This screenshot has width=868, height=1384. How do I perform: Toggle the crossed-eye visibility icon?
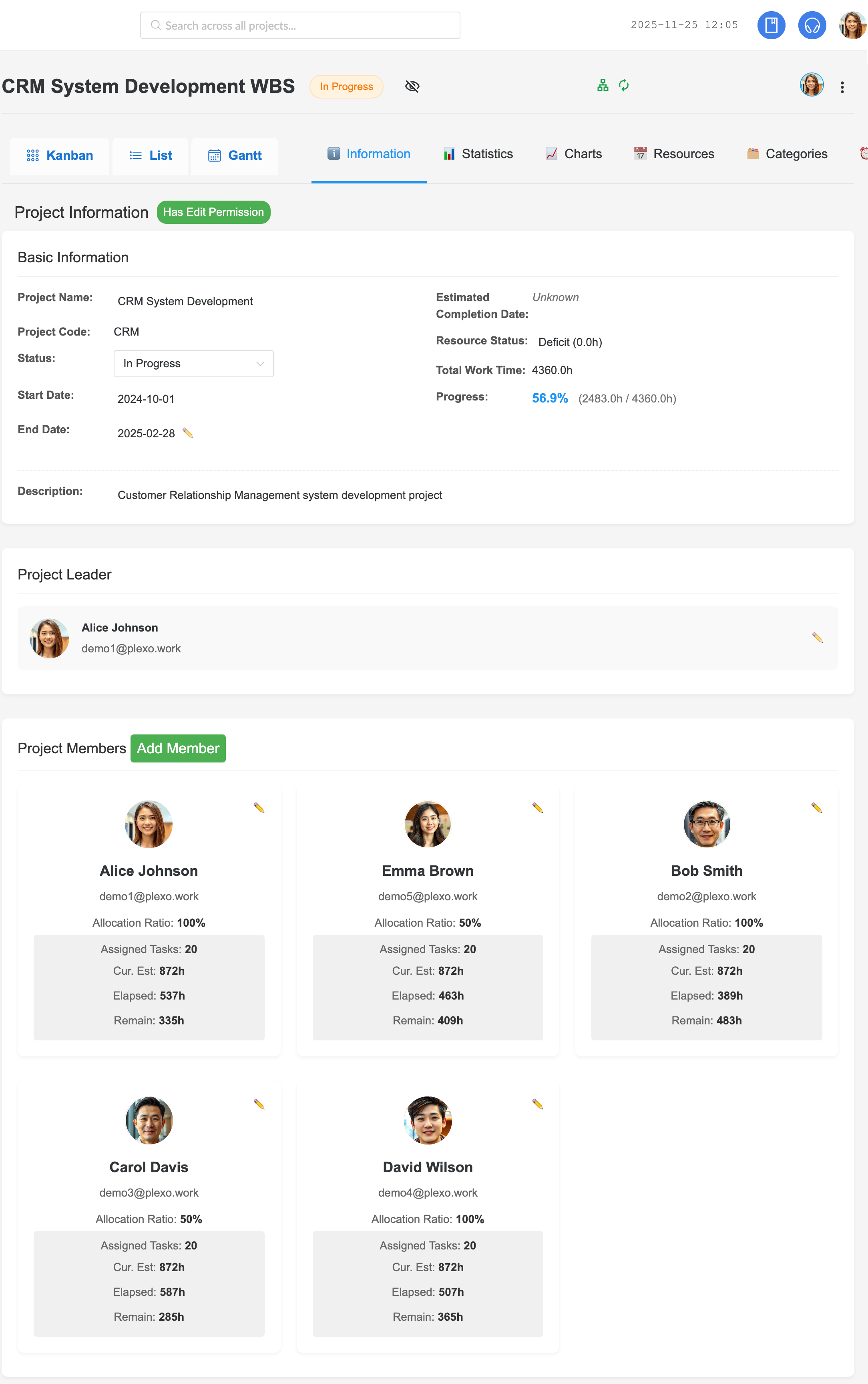412,86
